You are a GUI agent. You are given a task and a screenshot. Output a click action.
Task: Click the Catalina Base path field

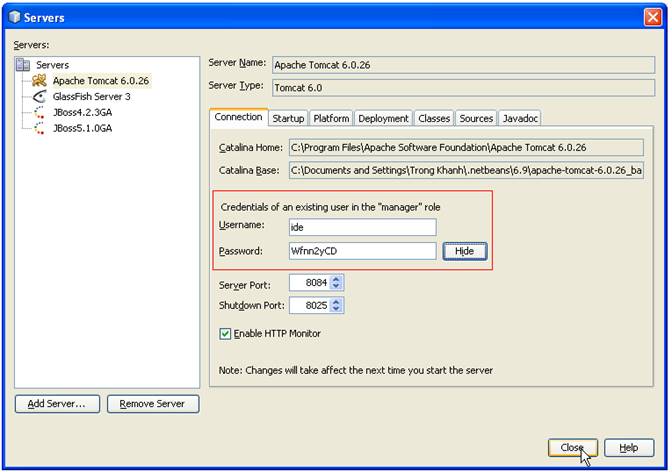pos(466,170)
